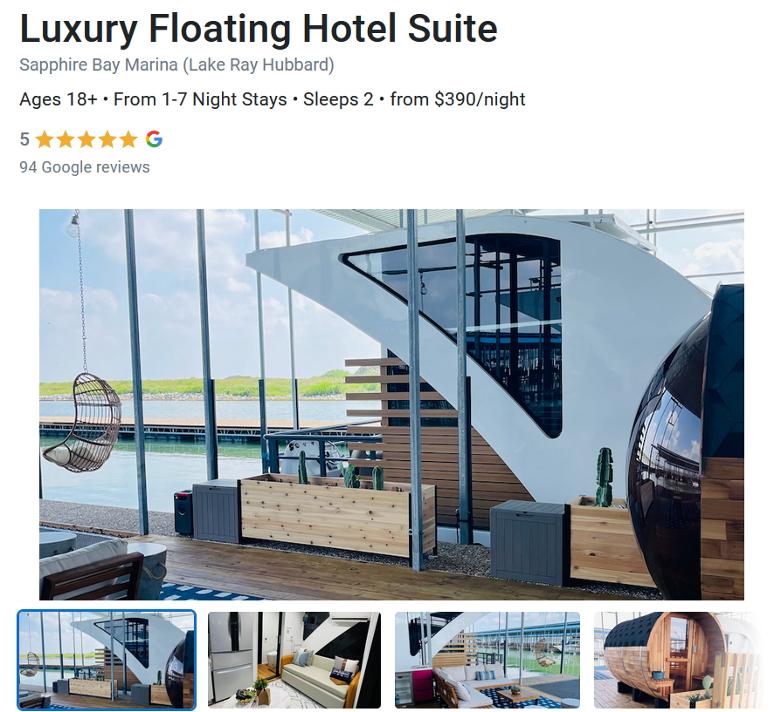Click the first gold rating star

coord(44,139)
